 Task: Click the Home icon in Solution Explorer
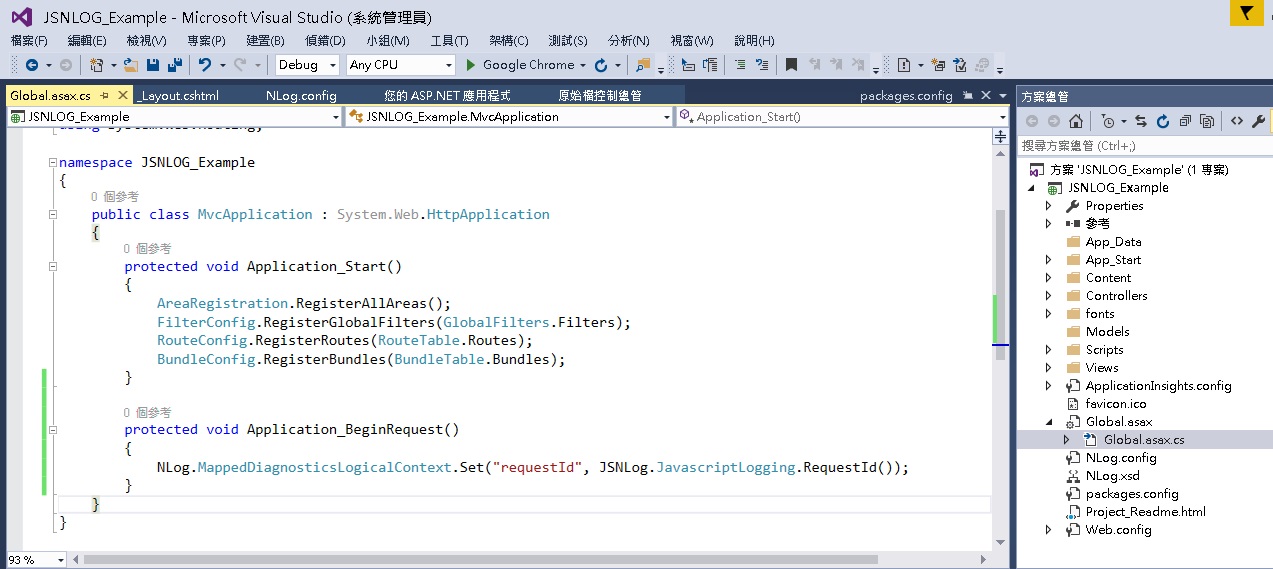pos(1075,121)
